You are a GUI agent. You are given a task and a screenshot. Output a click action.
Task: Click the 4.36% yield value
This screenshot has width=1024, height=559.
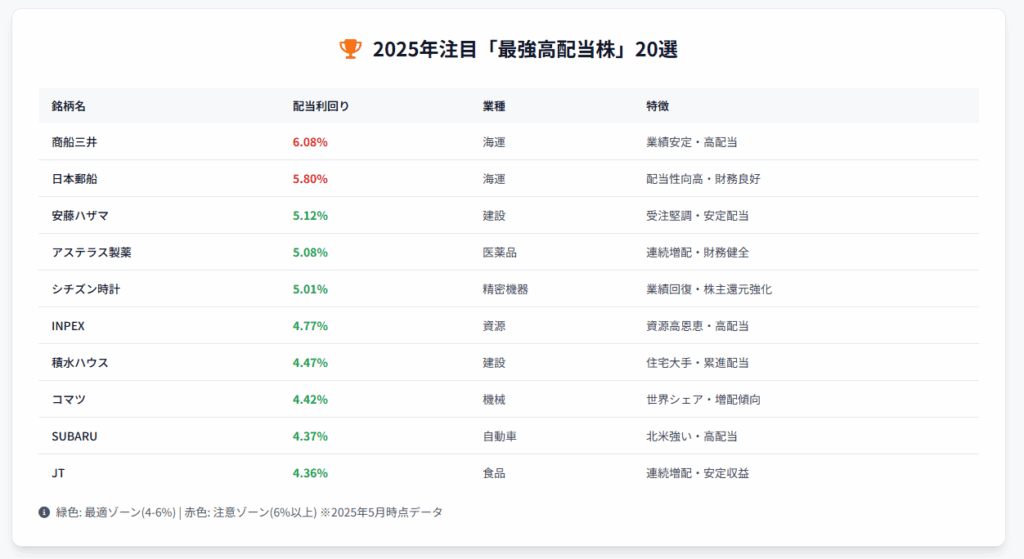310,473
